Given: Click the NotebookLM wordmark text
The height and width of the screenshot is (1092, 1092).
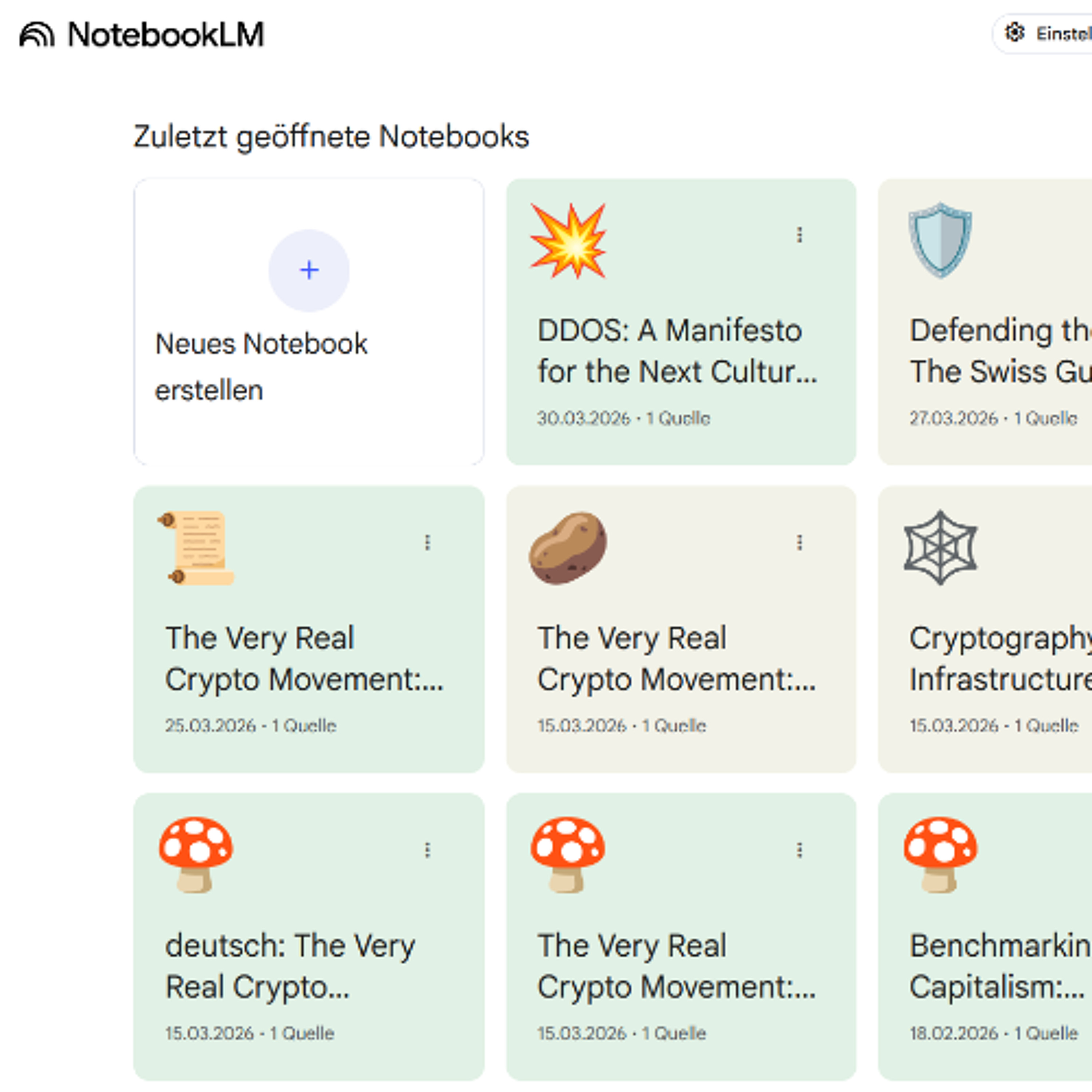Looking at the screenshot, I should 166,35.
